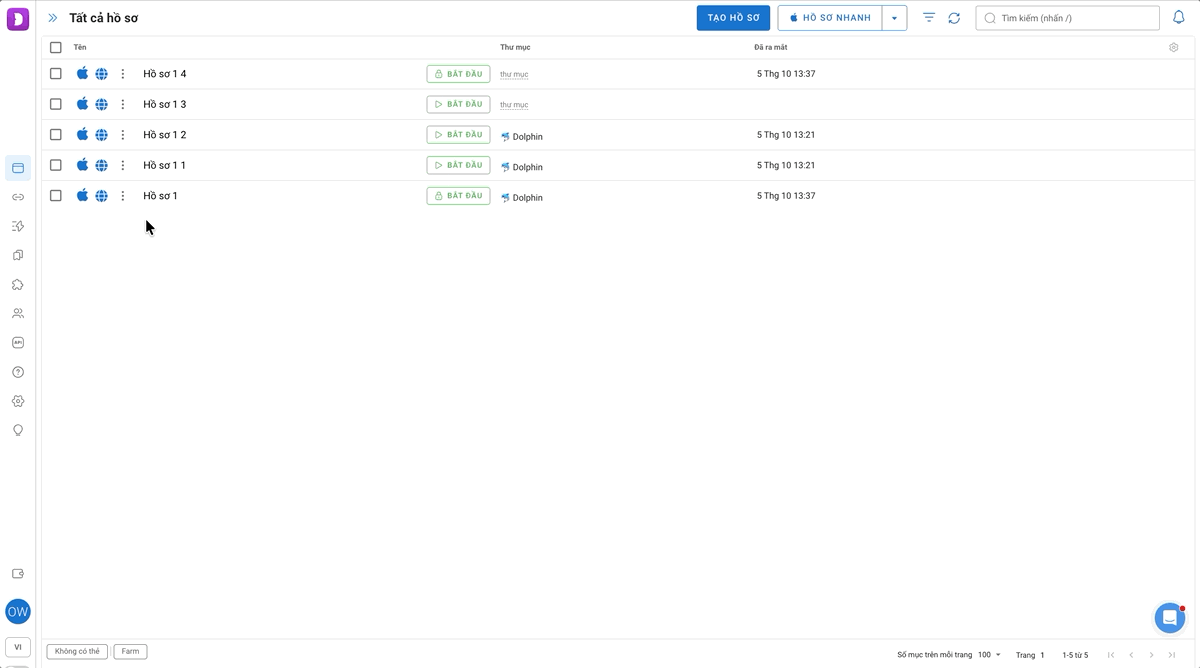Click the HỒ SƠ NHANH button
Image resolution: width=1200 pixels, height=668 pixels.
click(830, 18)
